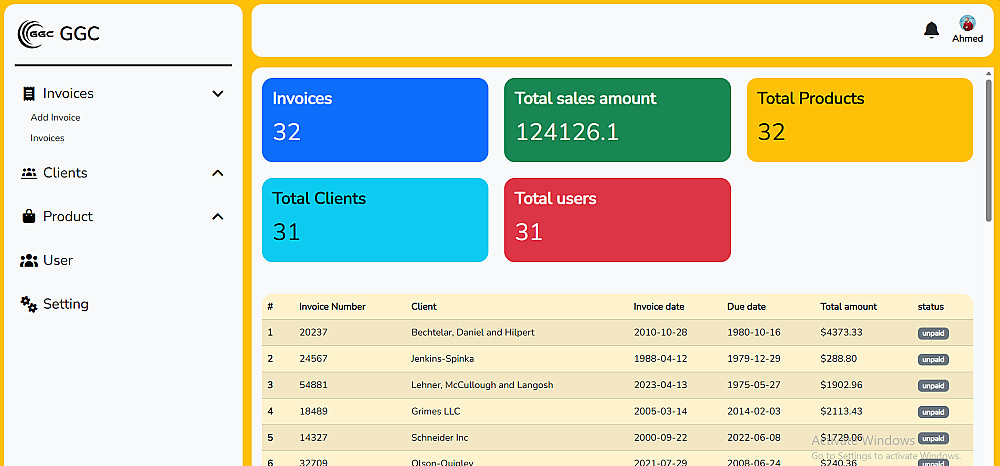Open the User menu item
The width and height of the screenshot is (1000, 466).
click(x=58, y=260)
